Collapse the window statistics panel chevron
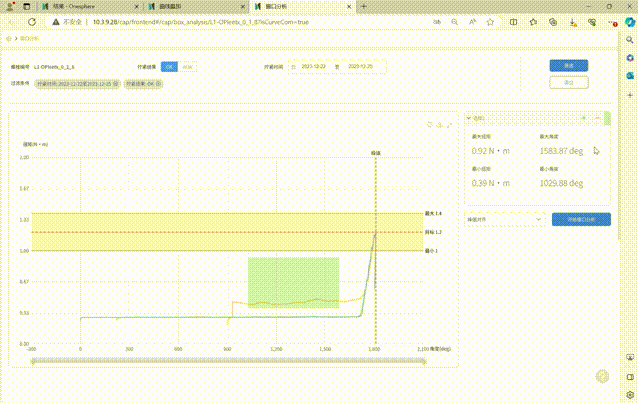This screenshot has width=638, height=403. (469, 118)
